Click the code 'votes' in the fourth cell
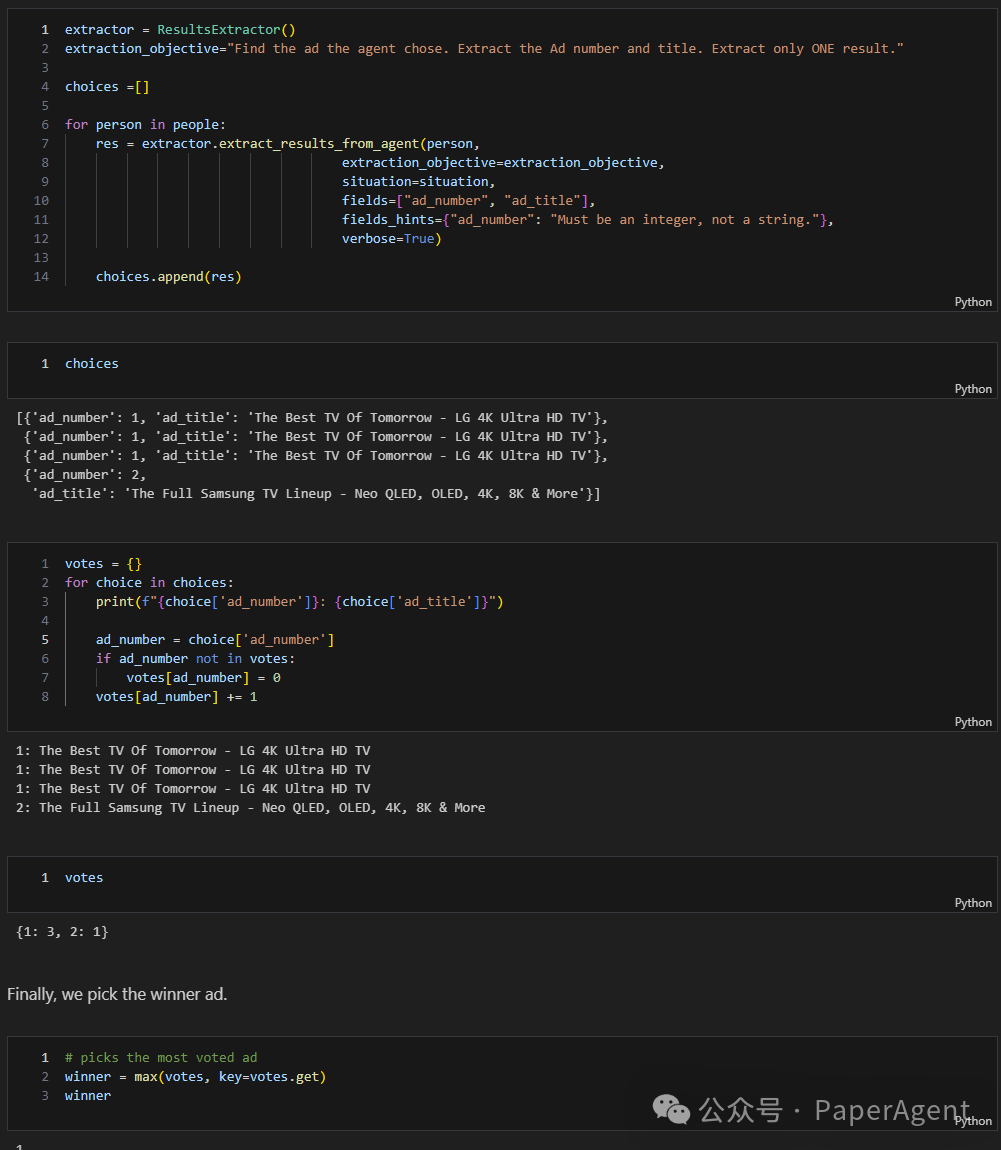Image resolution: width=1001 pixels, height=1150 pixels. [x=84, y=878]
